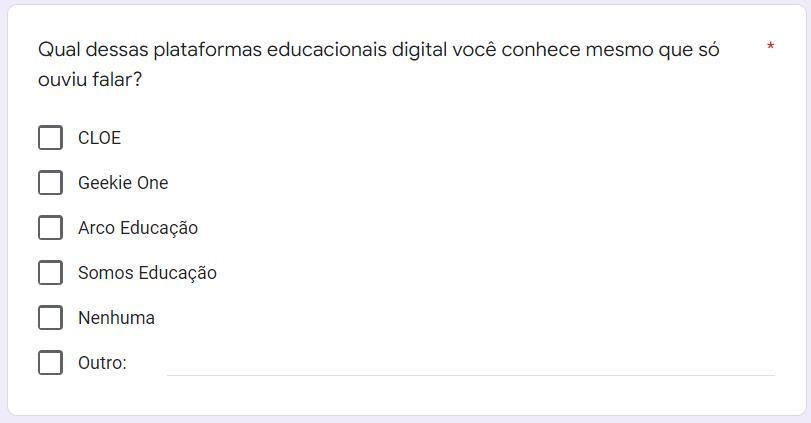This screenshot has width=811, height=423.
Task: Click the Nenhuma option label
Action: coord(116,318)
